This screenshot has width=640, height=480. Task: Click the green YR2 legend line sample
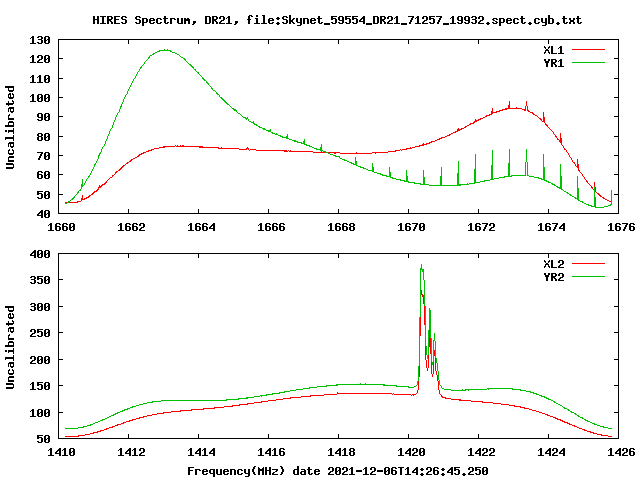pos(588,277)
